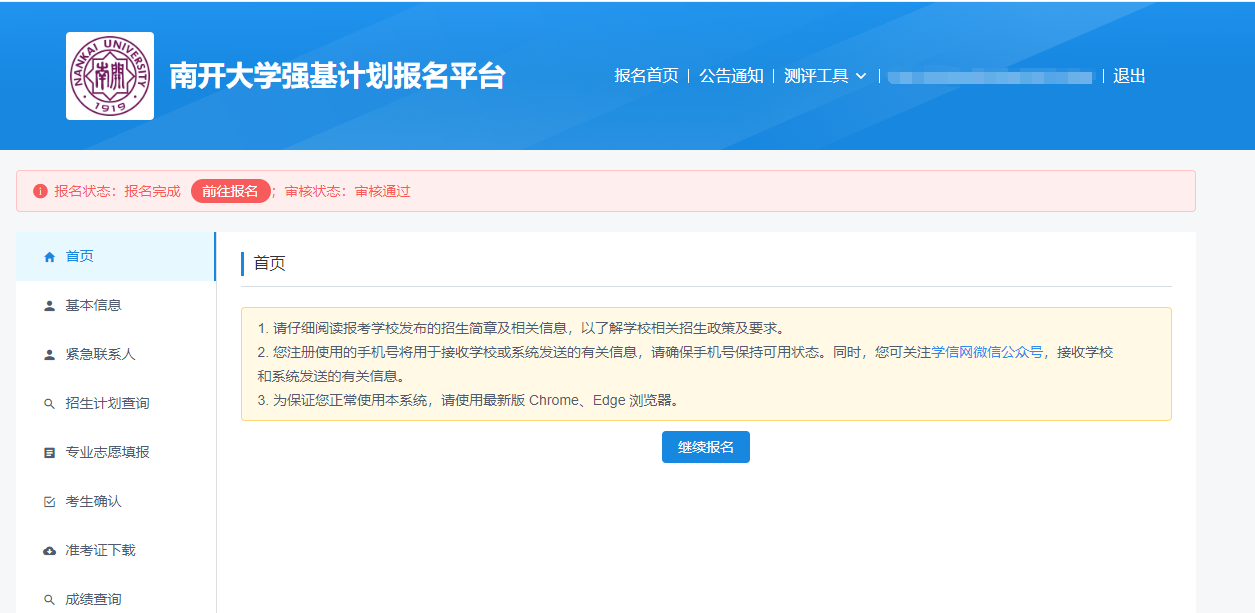This screenshot has height=613, width=1255.
Task: Click the red info icon in status banner
Action: click(x=40, y=191)
